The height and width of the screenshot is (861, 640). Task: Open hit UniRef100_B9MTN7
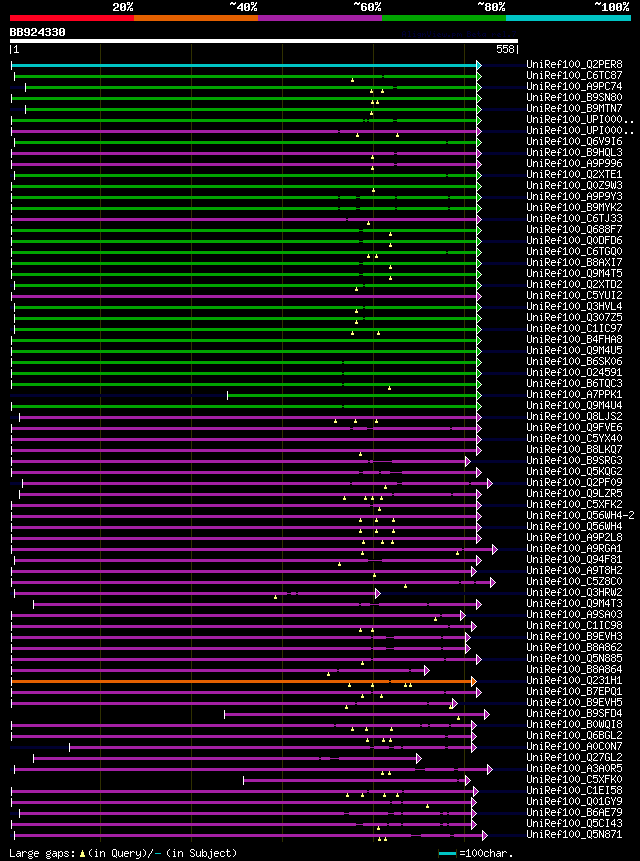(574, 108)
